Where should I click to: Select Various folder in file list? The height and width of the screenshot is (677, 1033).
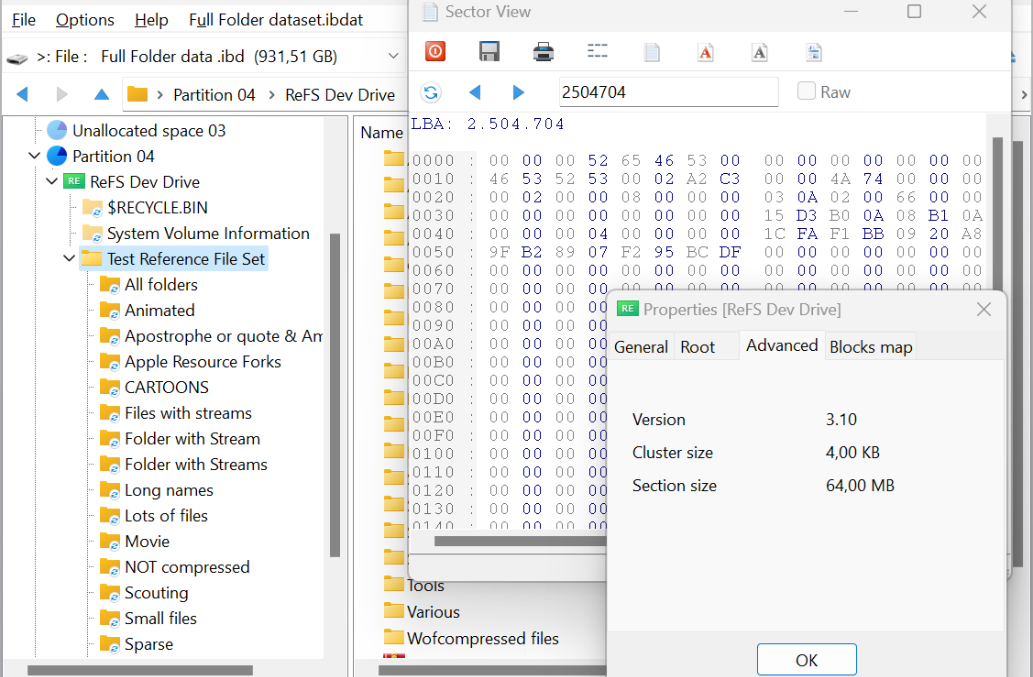click(433, 612)
